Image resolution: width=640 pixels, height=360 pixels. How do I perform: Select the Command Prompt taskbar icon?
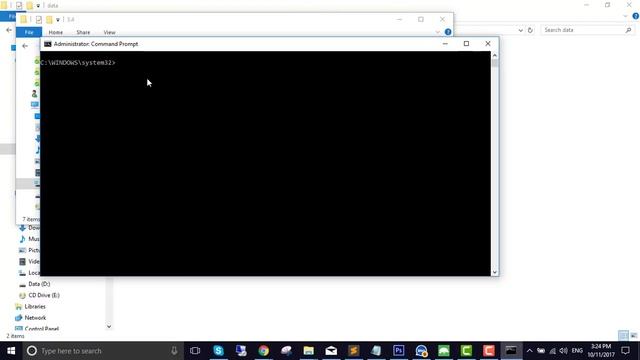(x=511, y=351)
